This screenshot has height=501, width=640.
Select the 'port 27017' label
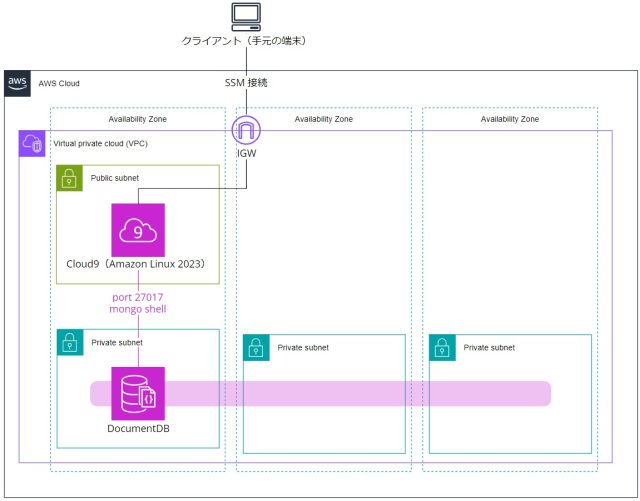138,297
